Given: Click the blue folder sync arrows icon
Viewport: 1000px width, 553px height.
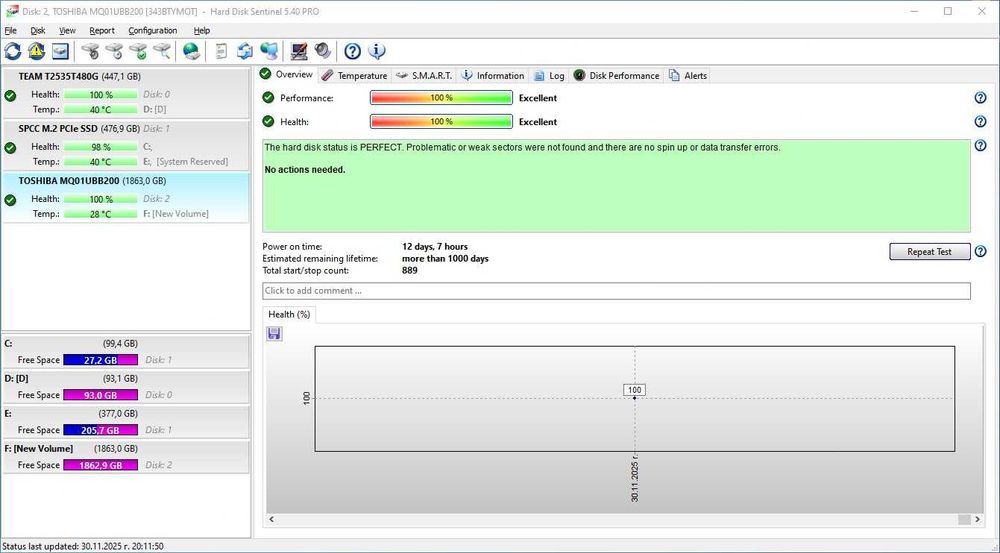Looking at the screenshot, I should 245,51.
